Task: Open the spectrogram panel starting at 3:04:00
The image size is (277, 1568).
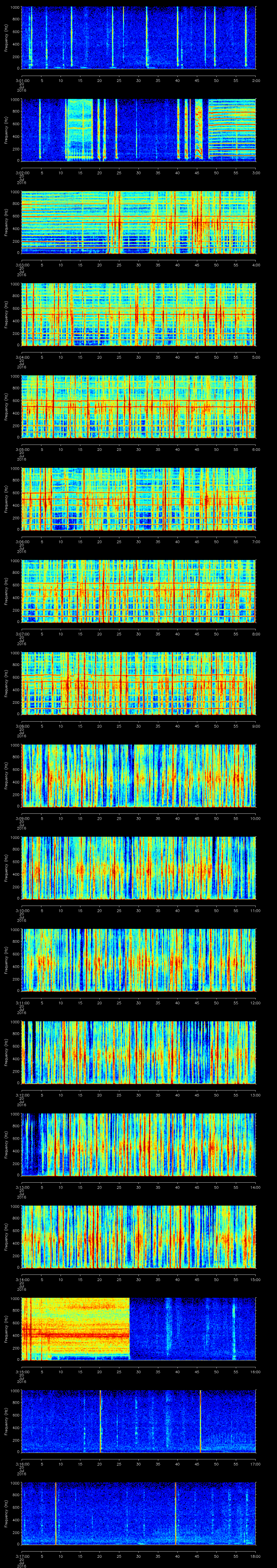Action: click(139, 314)
